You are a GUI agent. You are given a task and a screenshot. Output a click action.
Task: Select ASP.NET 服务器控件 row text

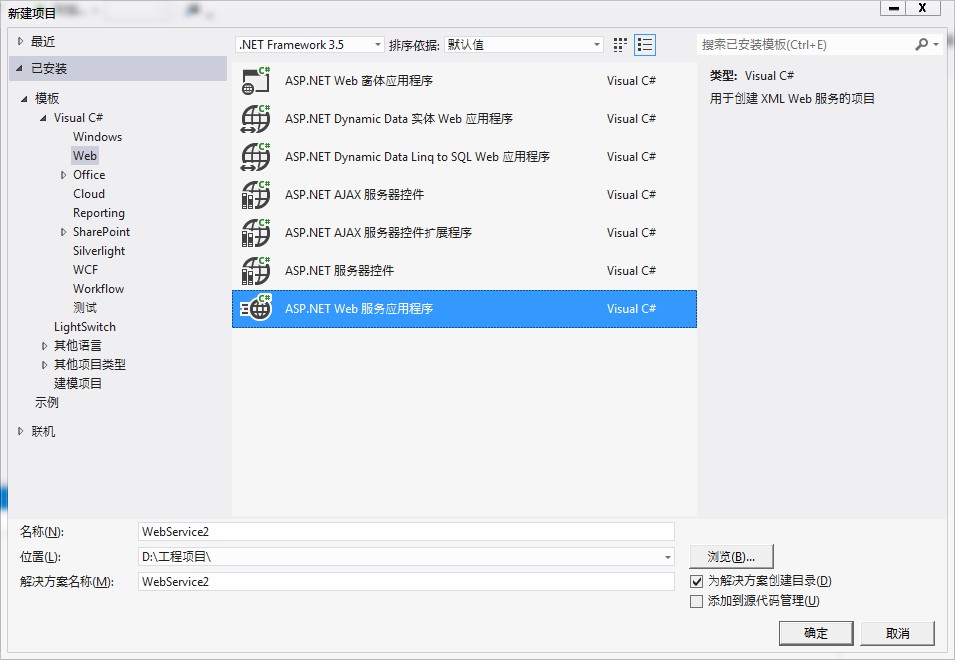339,270
